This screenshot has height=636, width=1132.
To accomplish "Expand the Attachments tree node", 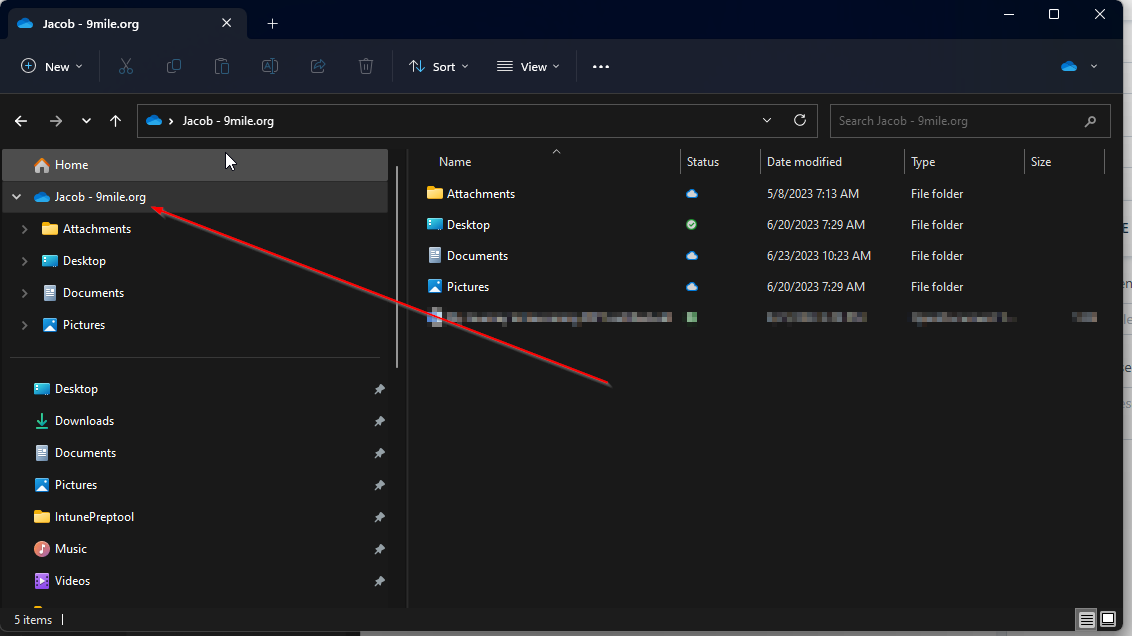I will tap(25, 229).
